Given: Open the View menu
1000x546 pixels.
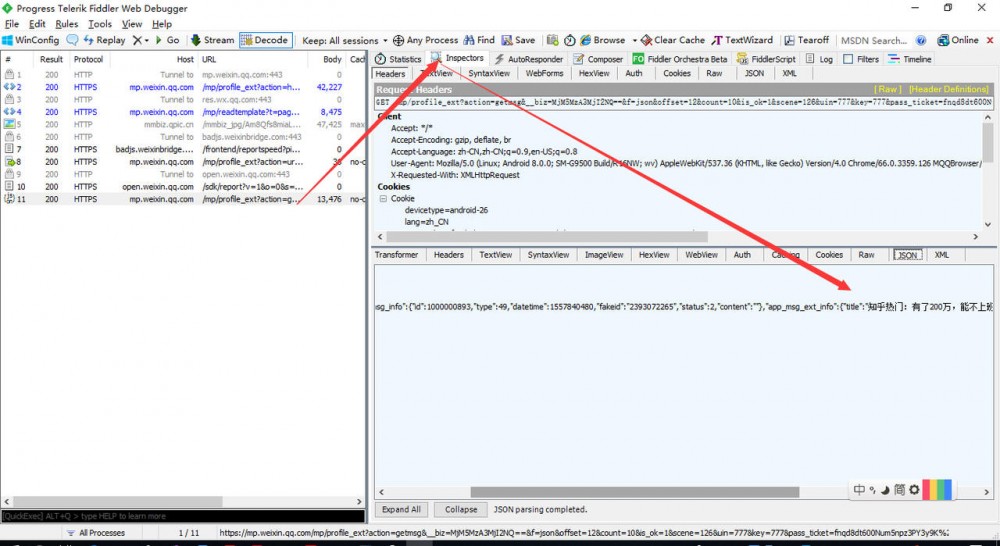Looking at the screenshot, I should pyautogui.click(x=132, y=24).
